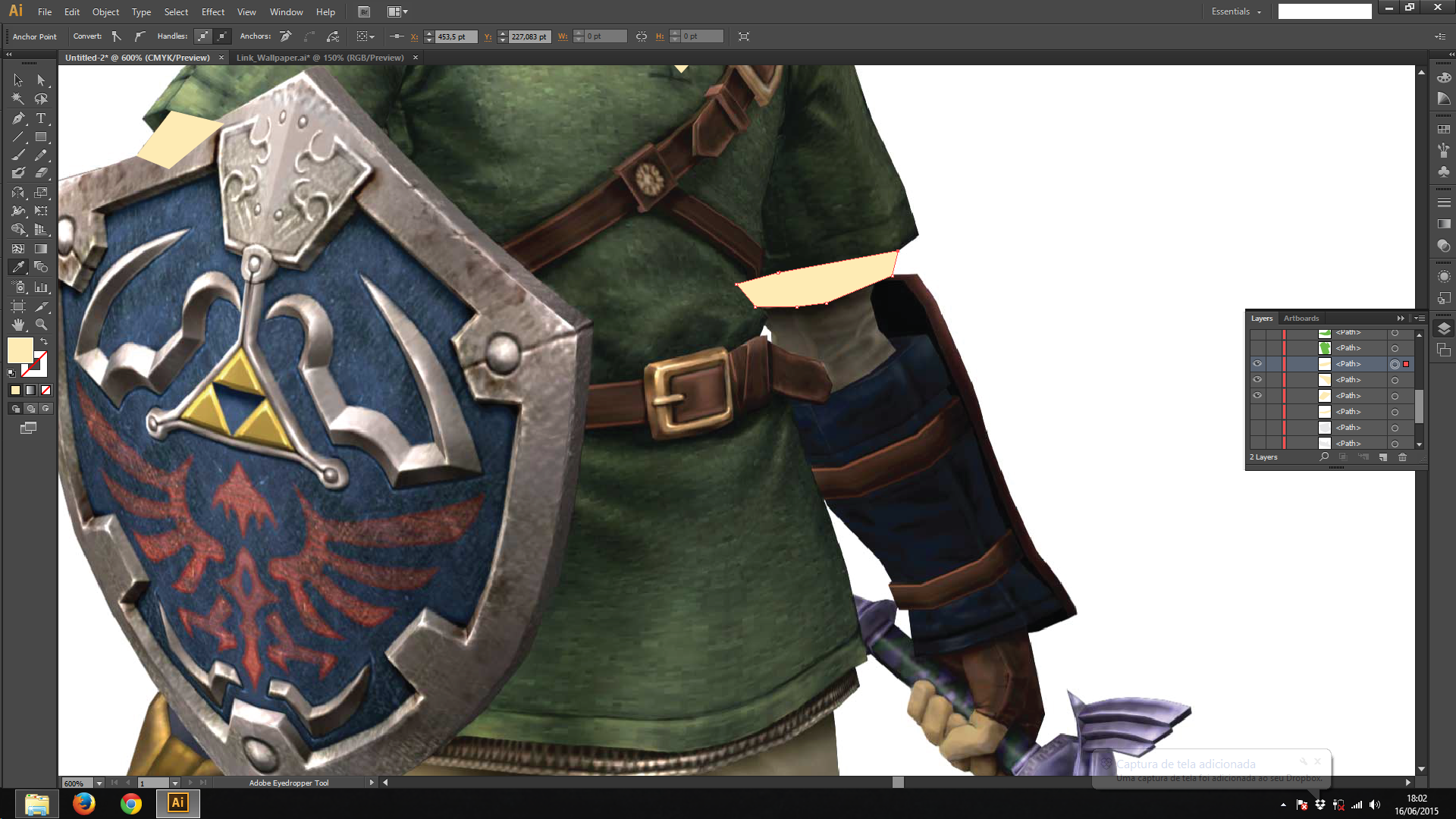The height and width of the screenshot is (819, 1456).
Task: Select the Hand tool
Action: click(18, 325)
